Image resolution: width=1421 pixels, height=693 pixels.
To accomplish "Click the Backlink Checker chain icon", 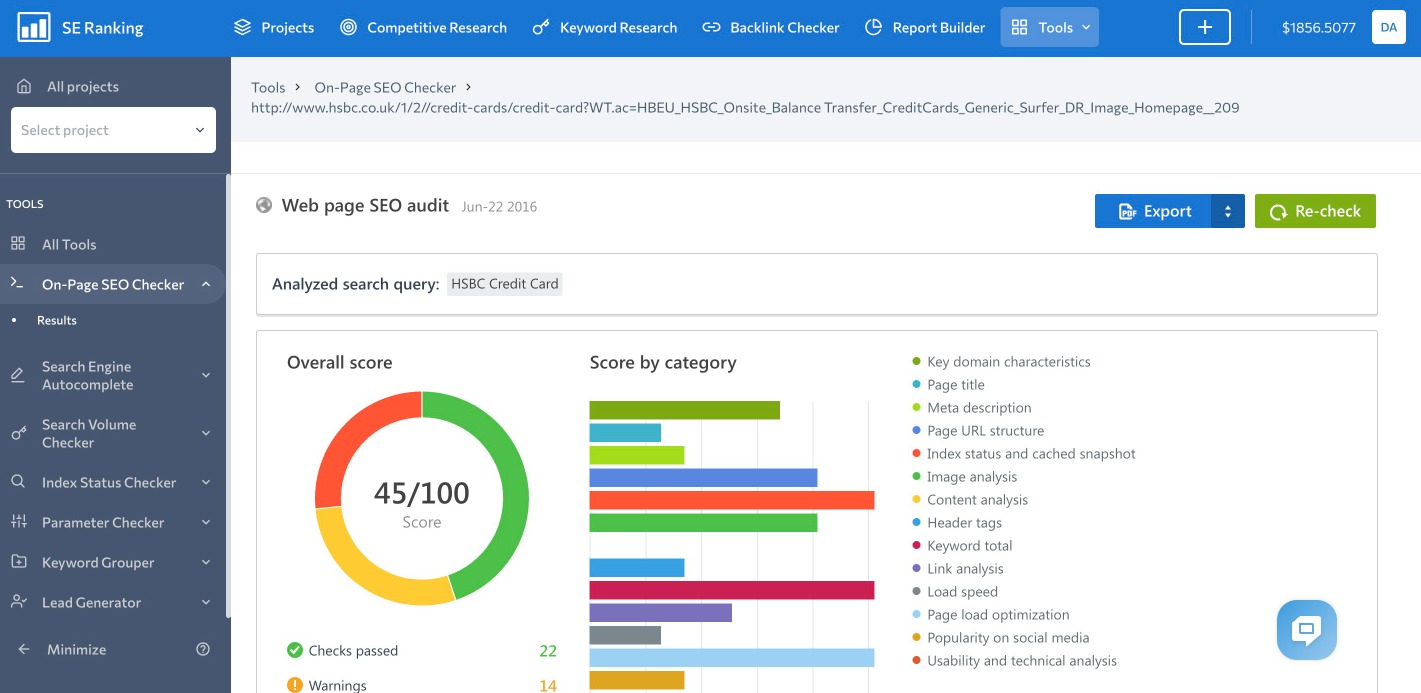I will click(x=711, y=27).
